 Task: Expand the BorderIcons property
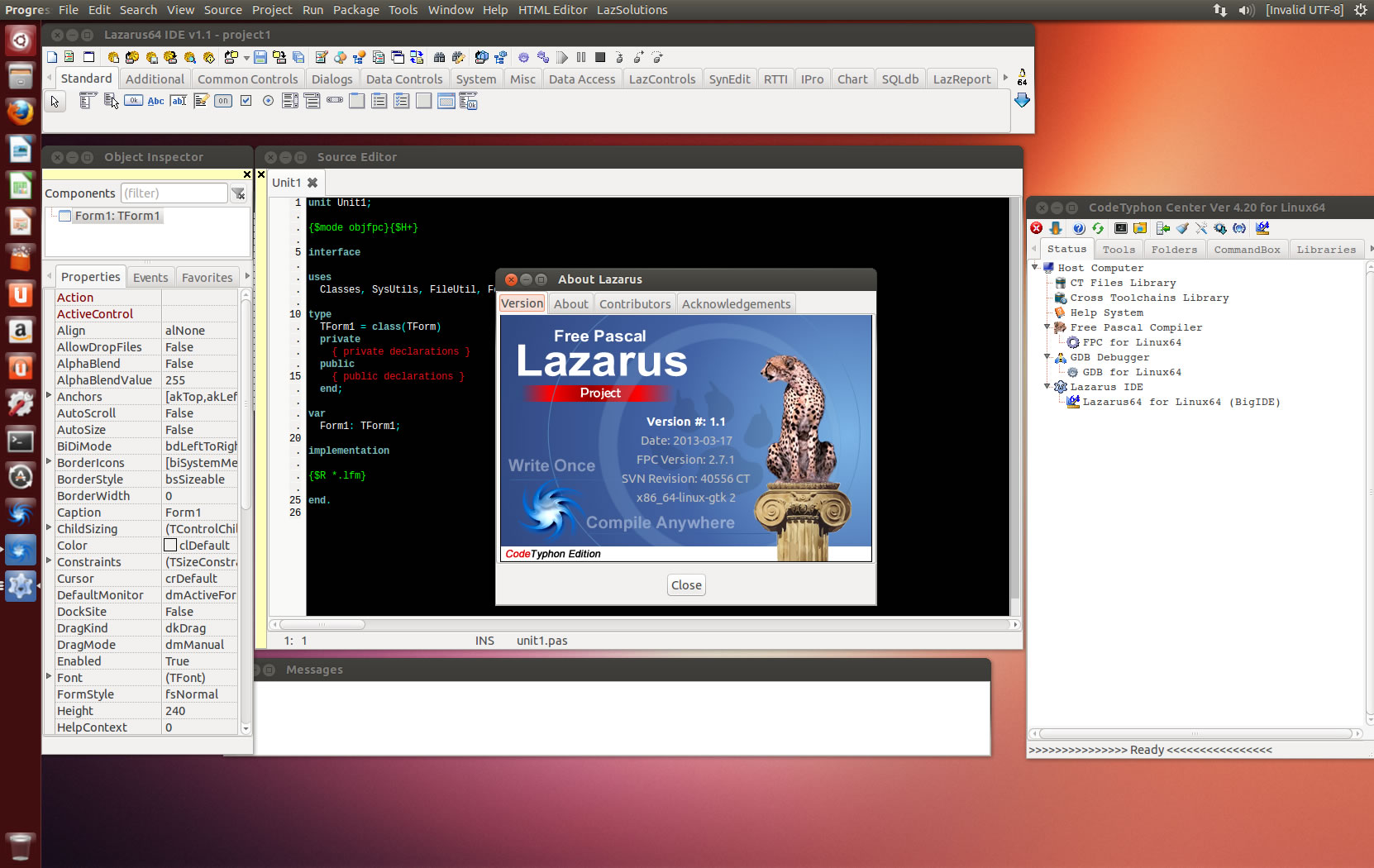click(49, 461)
